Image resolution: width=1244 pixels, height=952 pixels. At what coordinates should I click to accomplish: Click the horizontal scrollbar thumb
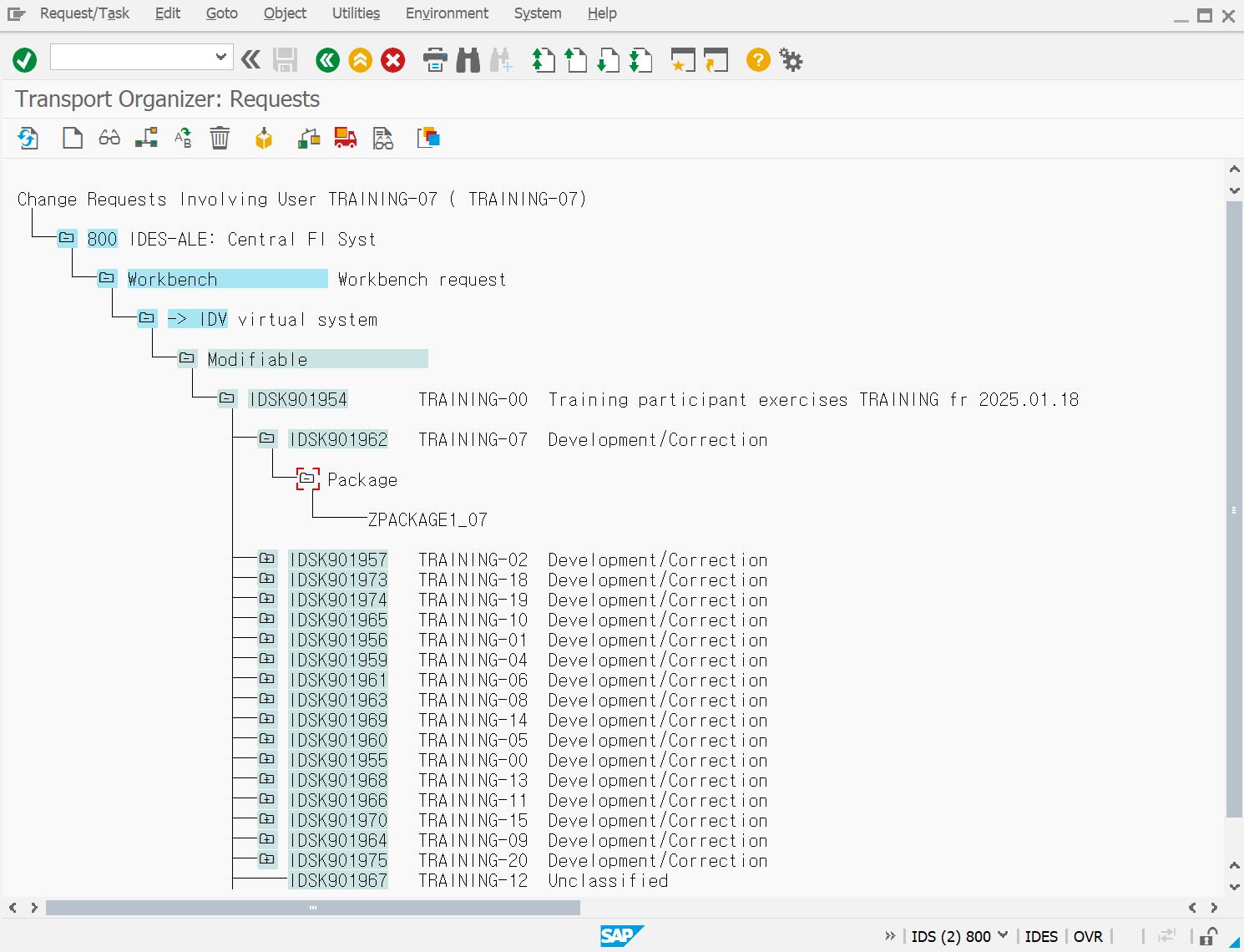coord(313,908)
